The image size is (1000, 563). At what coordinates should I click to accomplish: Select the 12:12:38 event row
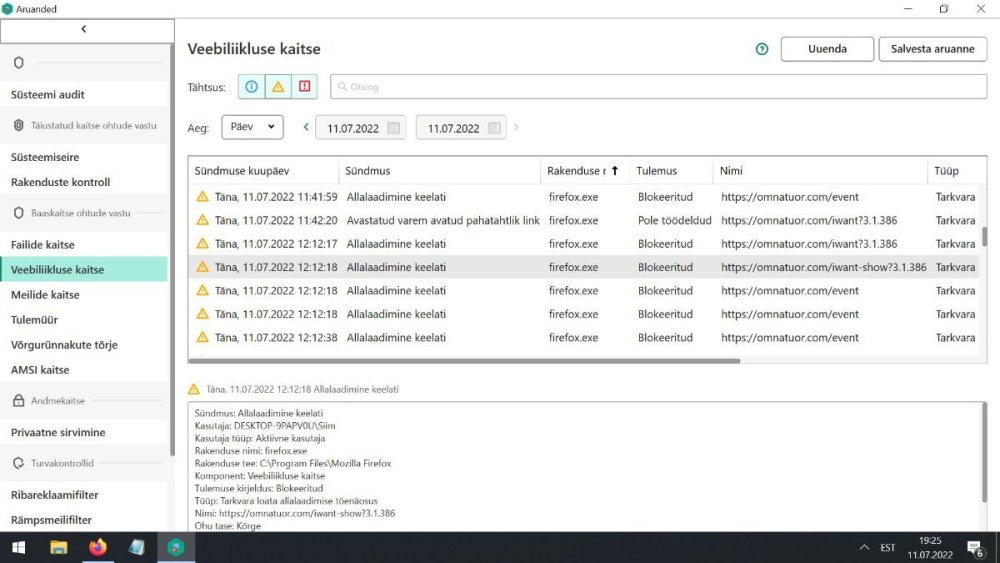pos(584,337)
